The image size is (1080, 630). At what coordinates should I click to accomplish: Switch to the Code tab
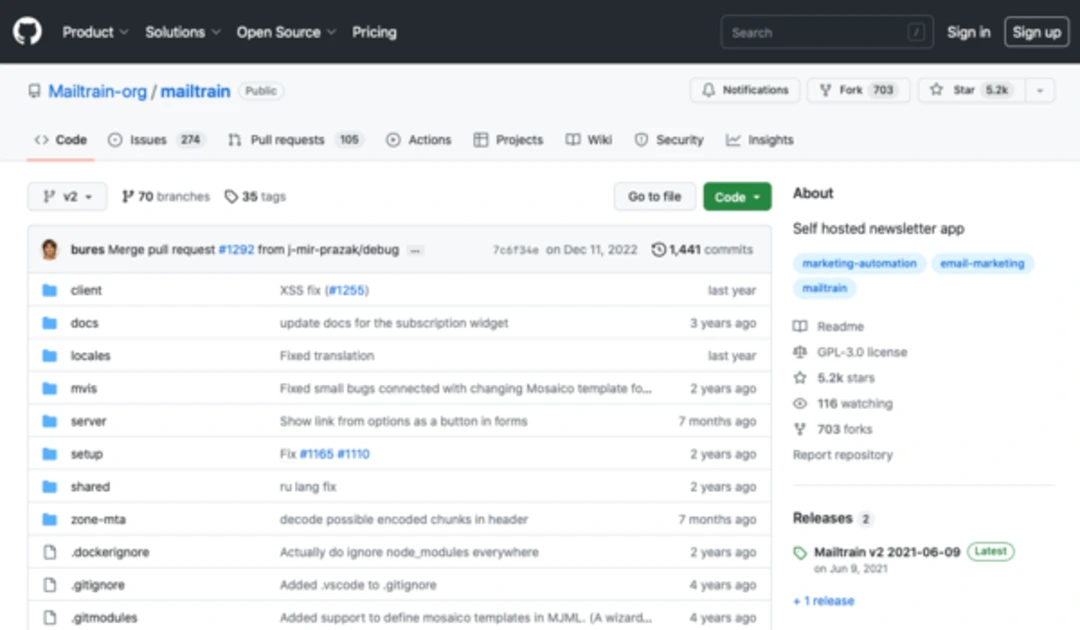[61, 140]
